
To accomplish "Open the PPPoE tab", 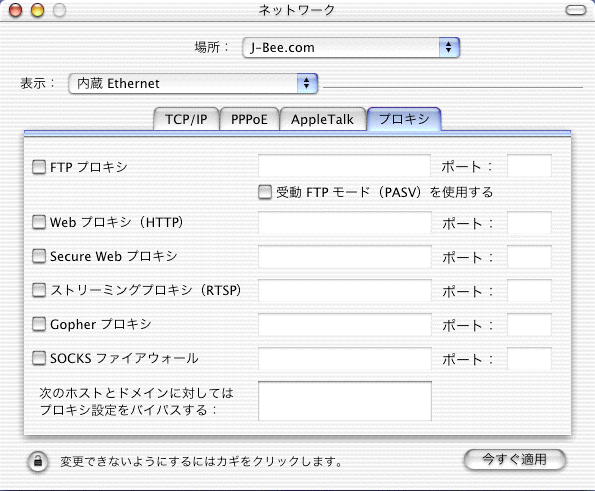I will point(249,120).
